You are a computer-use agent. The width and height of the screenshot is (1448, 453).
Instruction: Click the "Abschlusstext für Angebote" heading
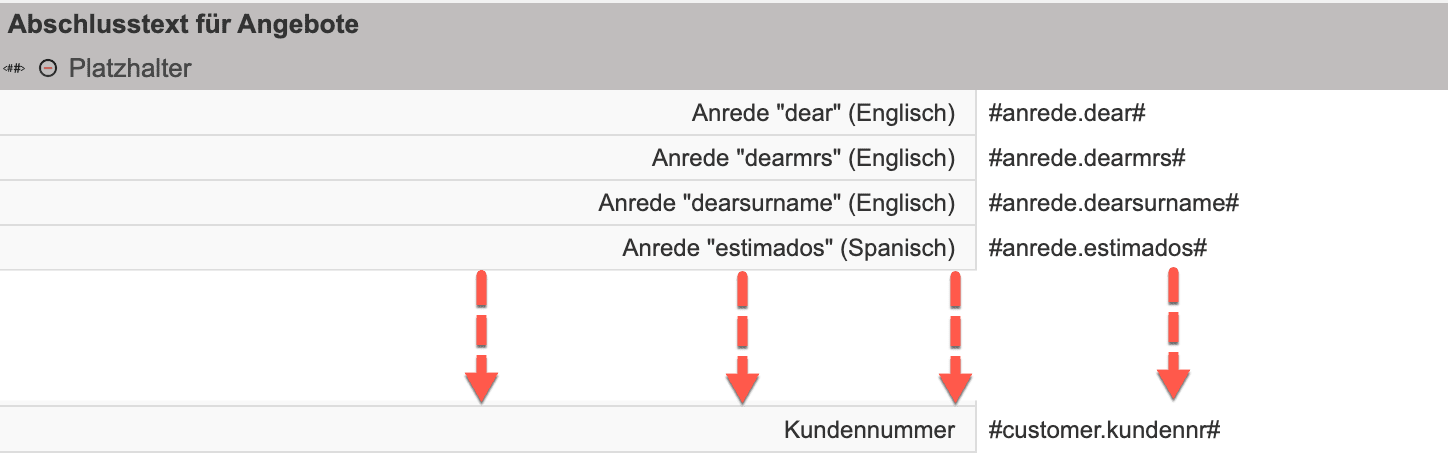pyautogui.click(x=184, y=25)
